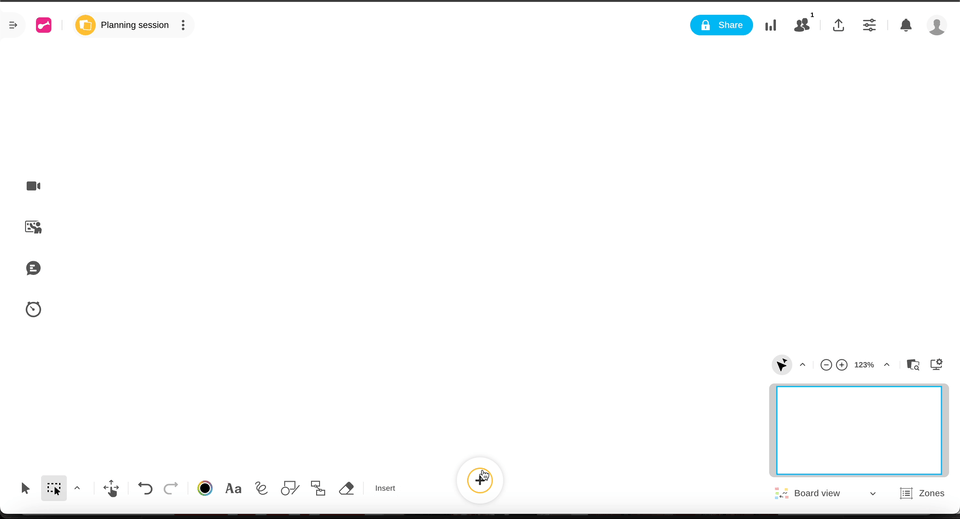Click the round plus add button
This screenshot has height=519, width=960.
[480, 480]
